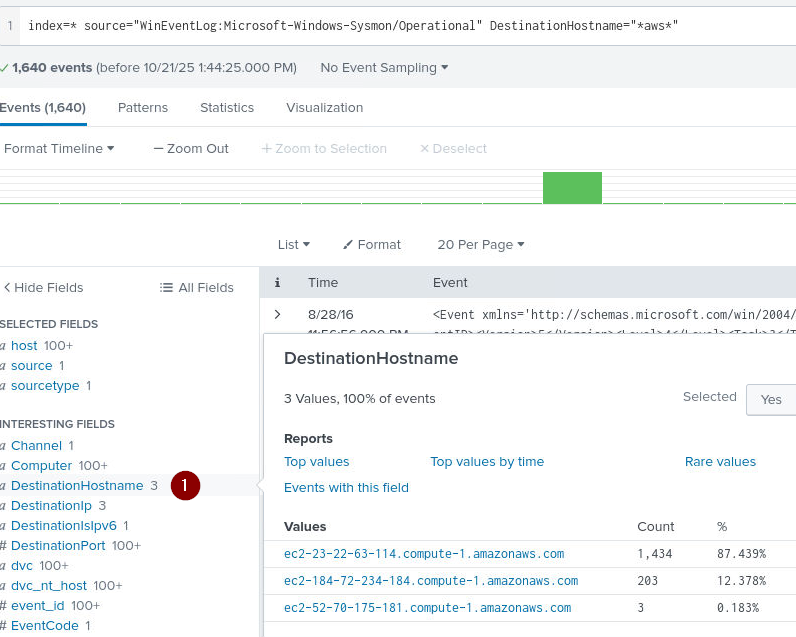Image resolution: width=796 pixels, height=637 pixels.
Task: Click in the search query input field
Action: coord(400,24)
